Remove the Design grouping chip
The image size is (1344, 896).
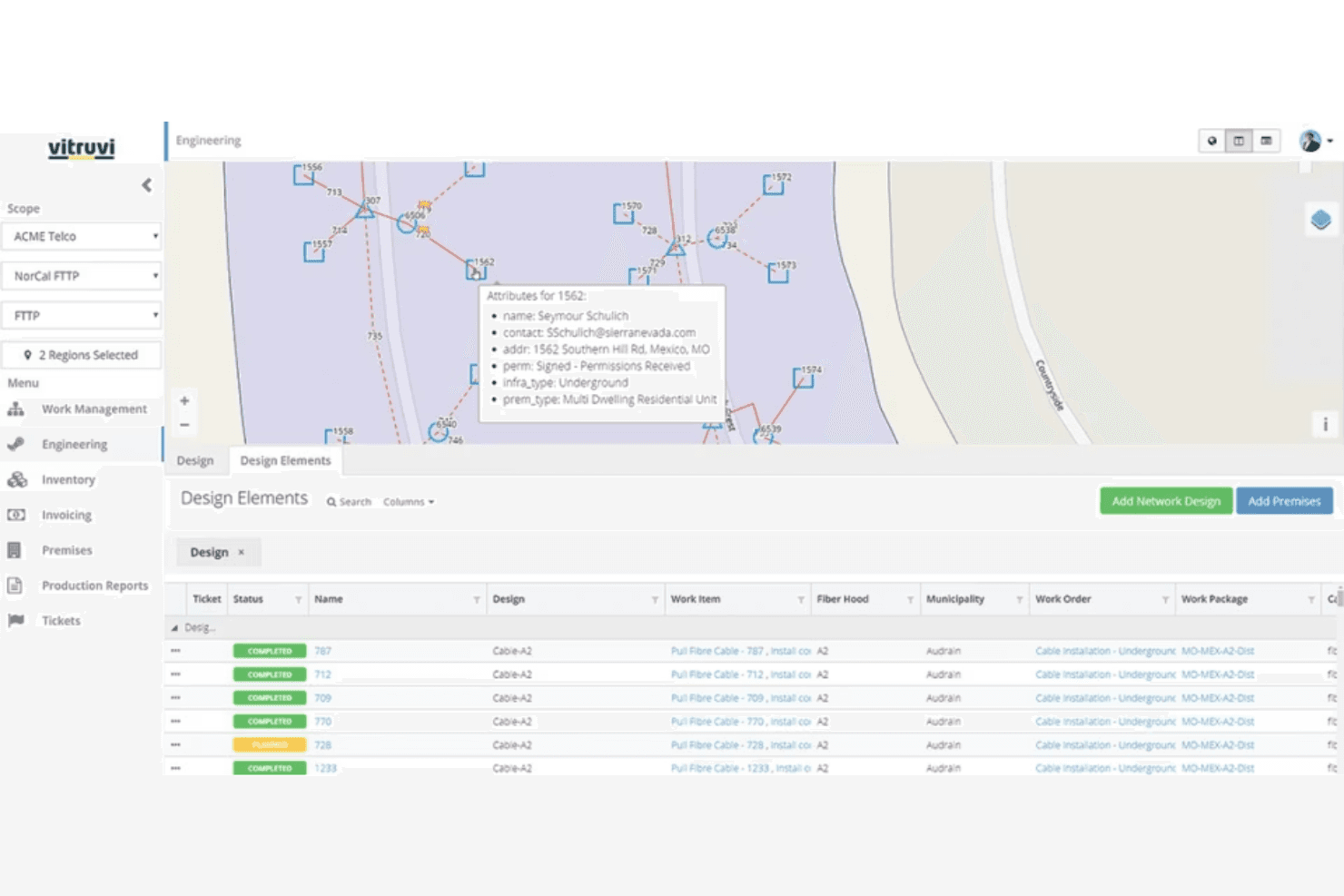point(242,552)
